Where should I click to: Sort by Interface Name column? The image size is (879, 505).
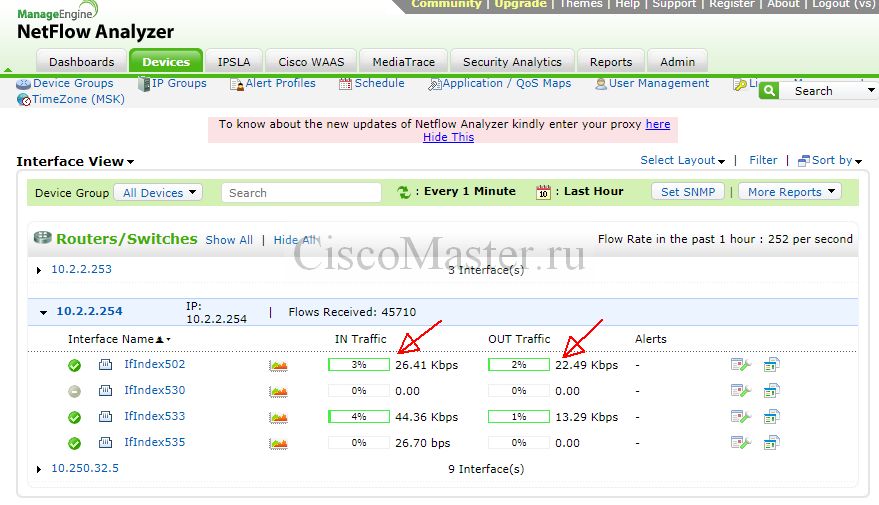119,339
